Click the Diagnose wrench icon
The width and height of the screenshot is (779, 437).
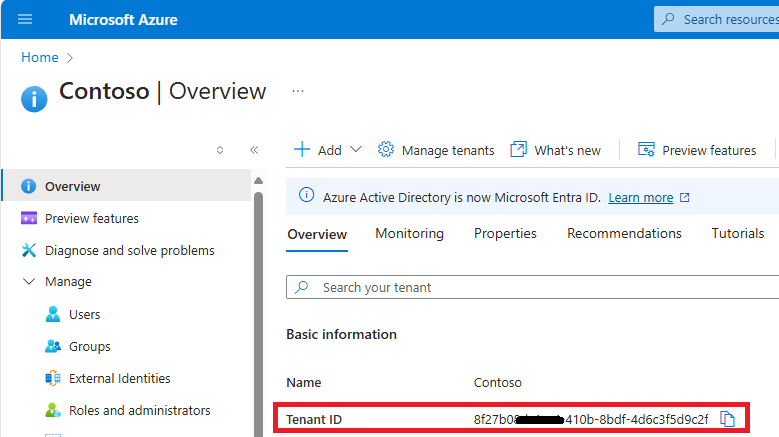29,250
